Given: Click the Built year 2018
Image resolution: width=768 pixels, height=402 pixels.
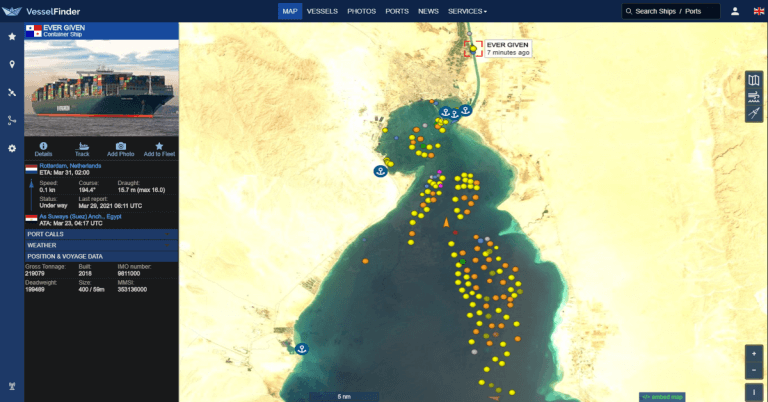Looking at the screenshot, I should point(85,274).
